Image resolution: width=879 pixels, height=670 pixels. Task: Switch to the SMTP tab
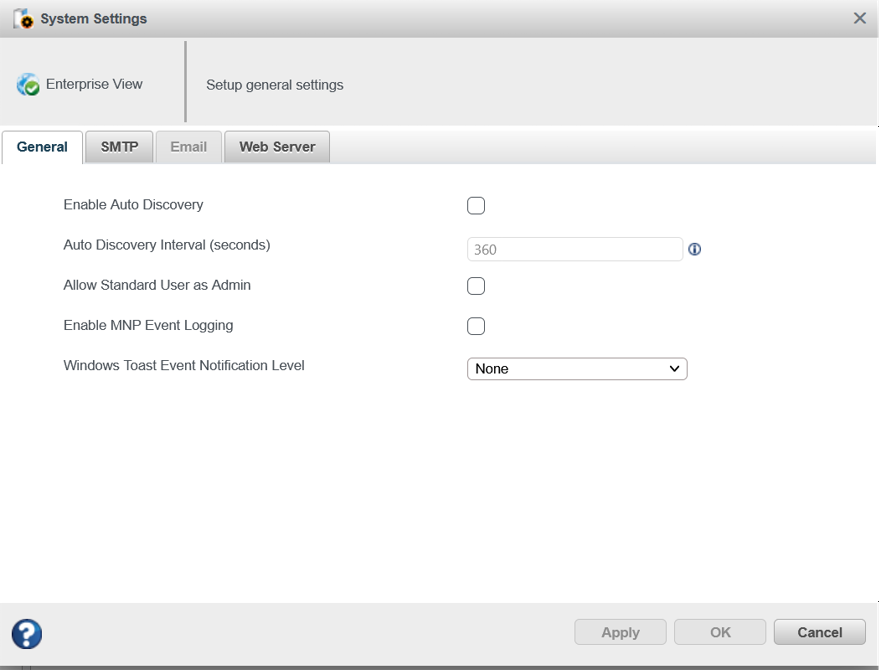tap(120, 147)
